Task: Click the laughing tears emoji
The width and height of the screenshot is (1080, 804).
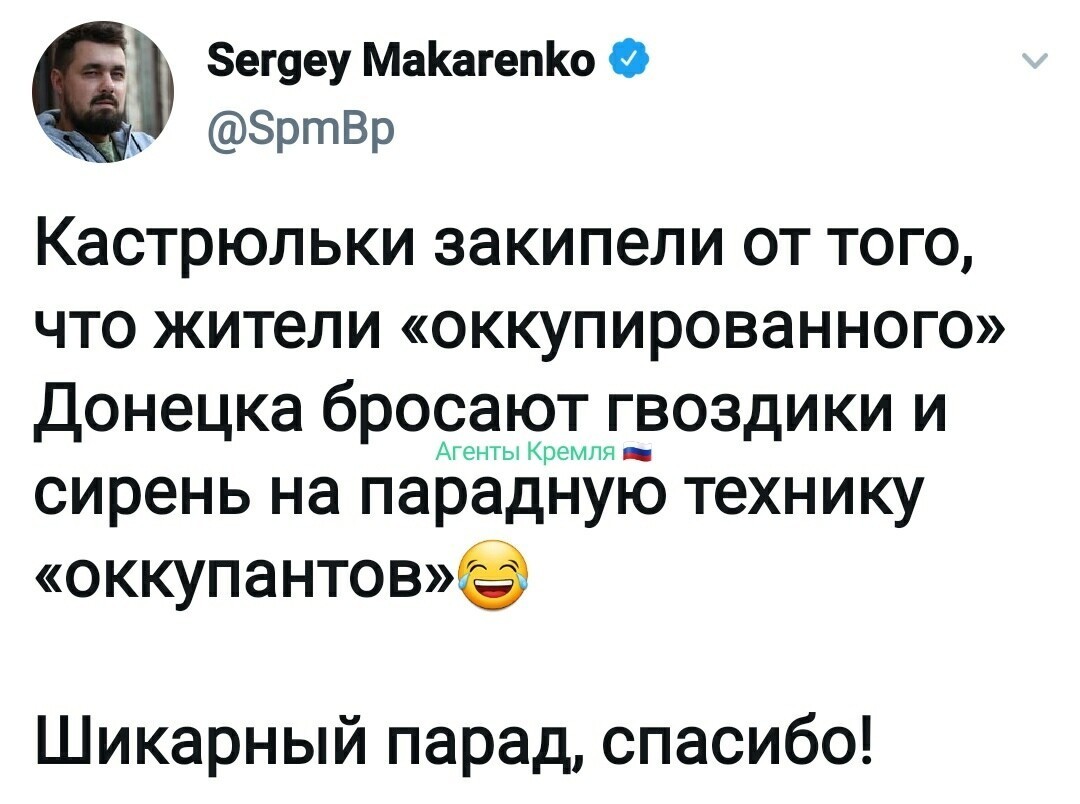Action: (x=494, y=575)
